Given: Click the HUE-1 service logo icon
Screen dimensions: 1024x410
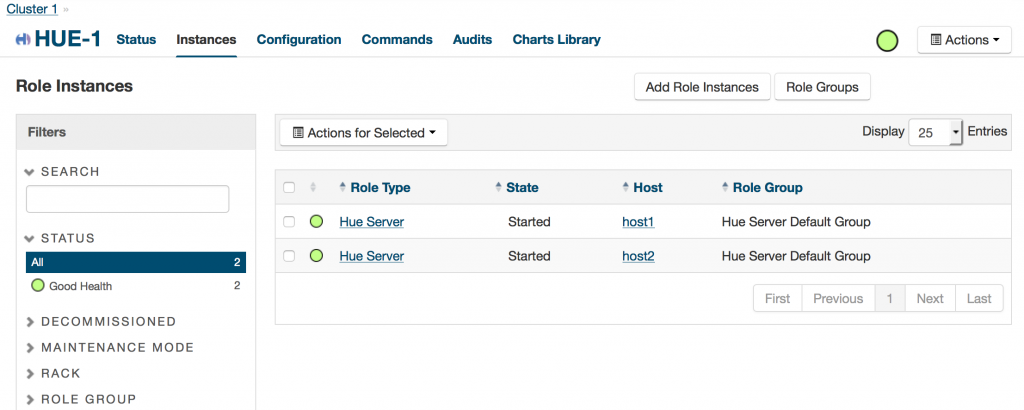Looking at the screenshot, I should click(x=23, y=40).
